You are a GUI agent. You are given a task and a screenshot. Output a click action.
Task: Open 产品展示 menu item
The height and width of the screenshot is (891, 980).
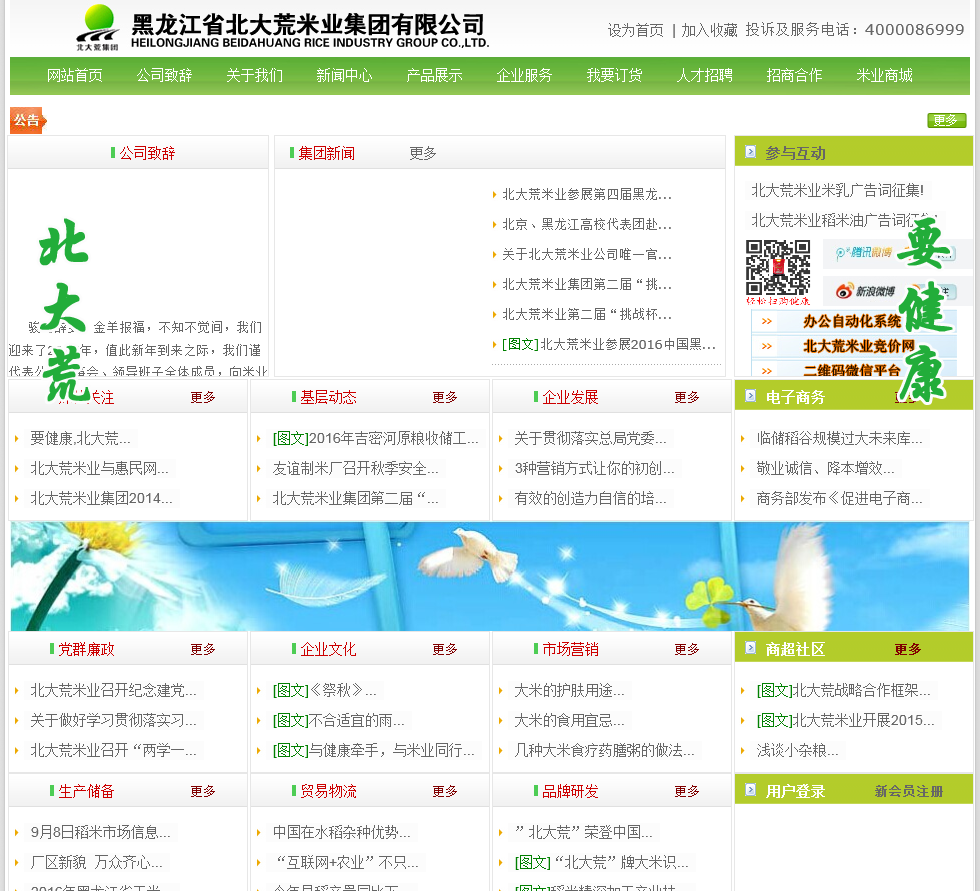click(434, 76)
